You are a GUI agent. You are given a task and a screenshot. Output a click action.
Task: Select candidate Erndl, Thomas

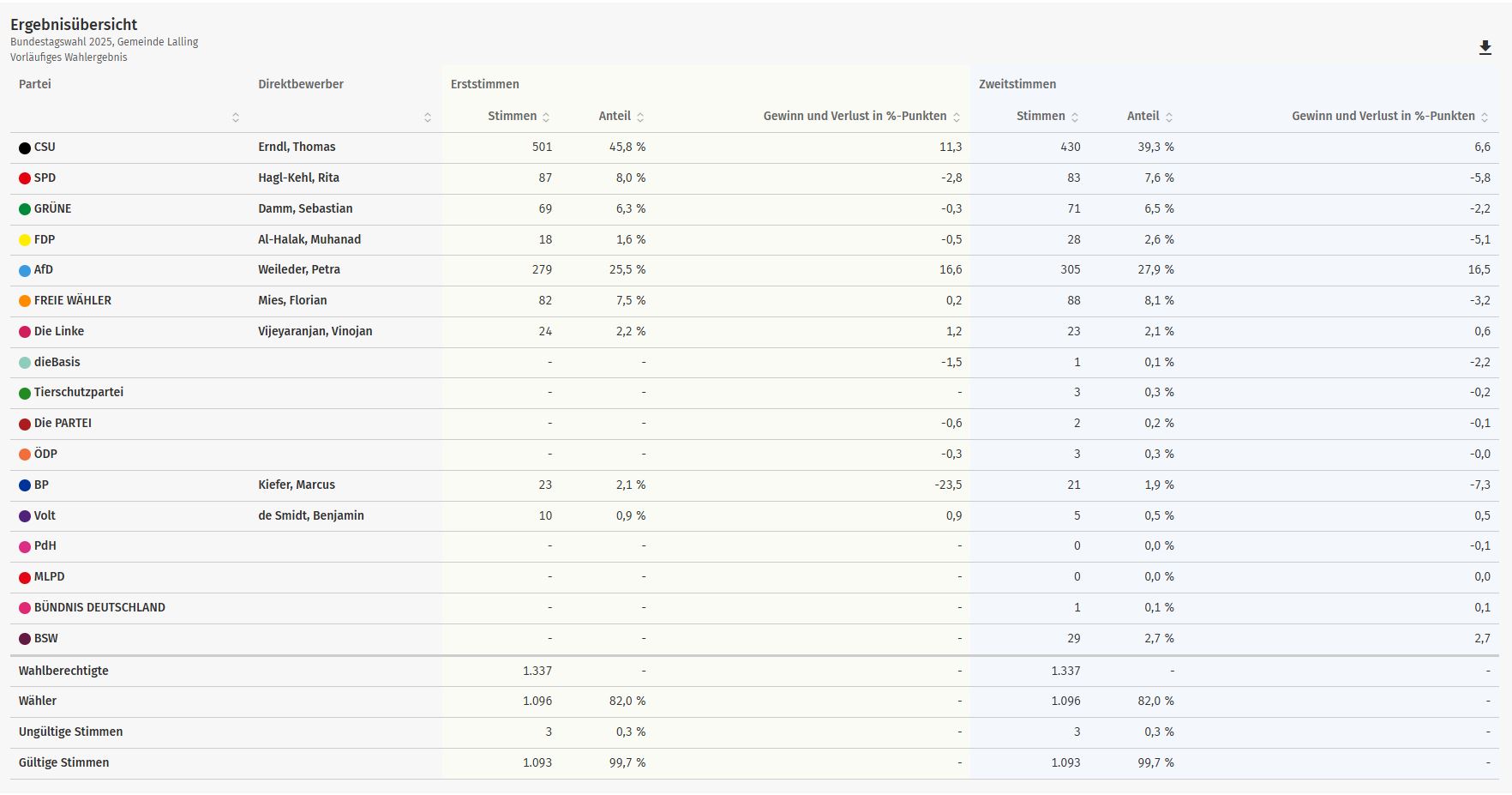(x=297, y=147)
